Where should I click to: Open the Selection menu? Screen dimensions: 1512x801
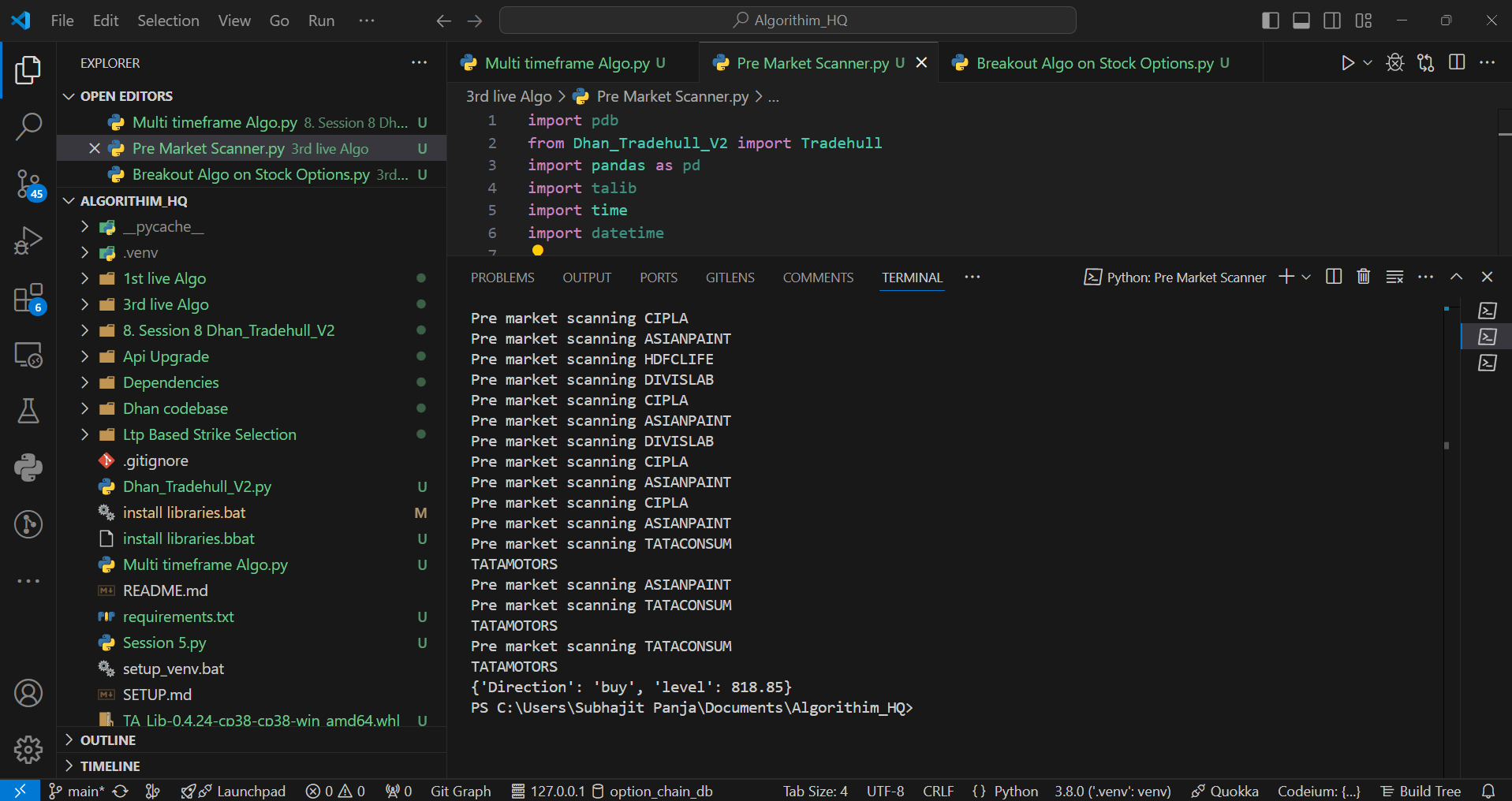pyautogui.click(x=168, y=20)
